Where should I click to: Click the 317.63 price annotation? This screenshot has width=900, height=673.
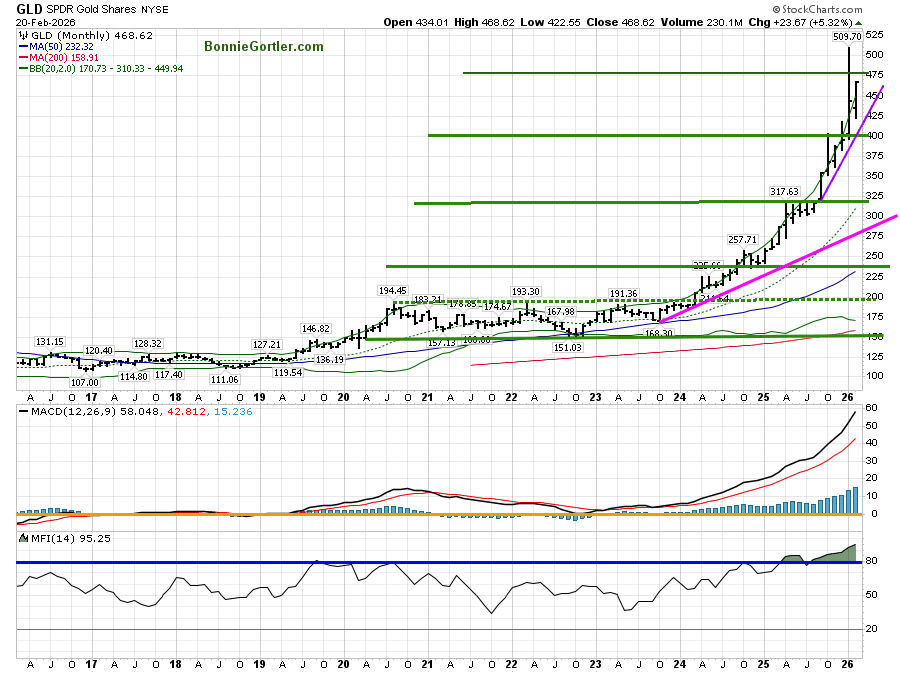click(784, 190)
